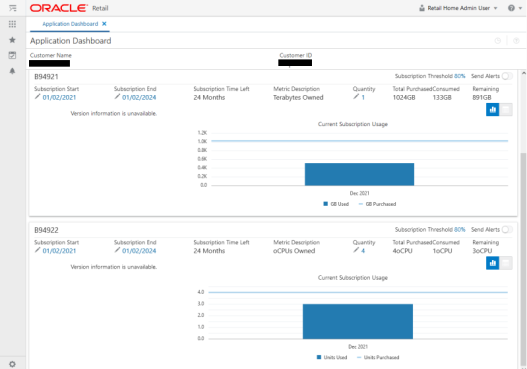Click the clock icon in the dashboard header

pos(498,41)
